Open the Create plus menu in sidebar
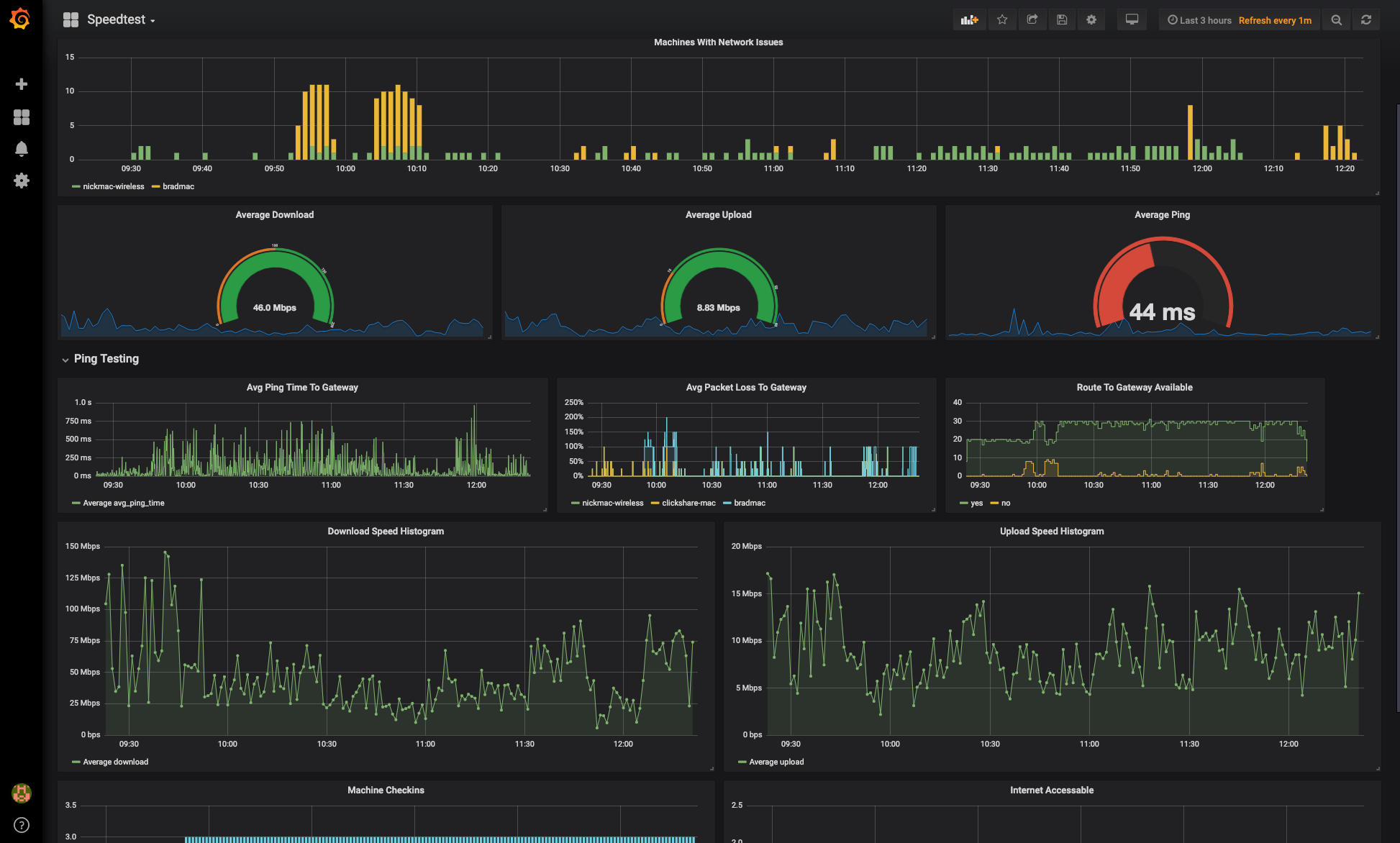This screenshot has height=843, width=1400. [22, 84]
